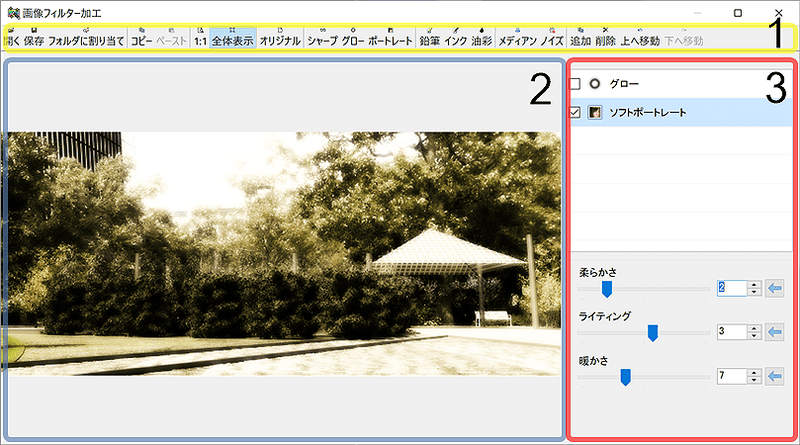
Task: Click the ペースト (Paste) toolbar button
Action: [x=171, y=38]
